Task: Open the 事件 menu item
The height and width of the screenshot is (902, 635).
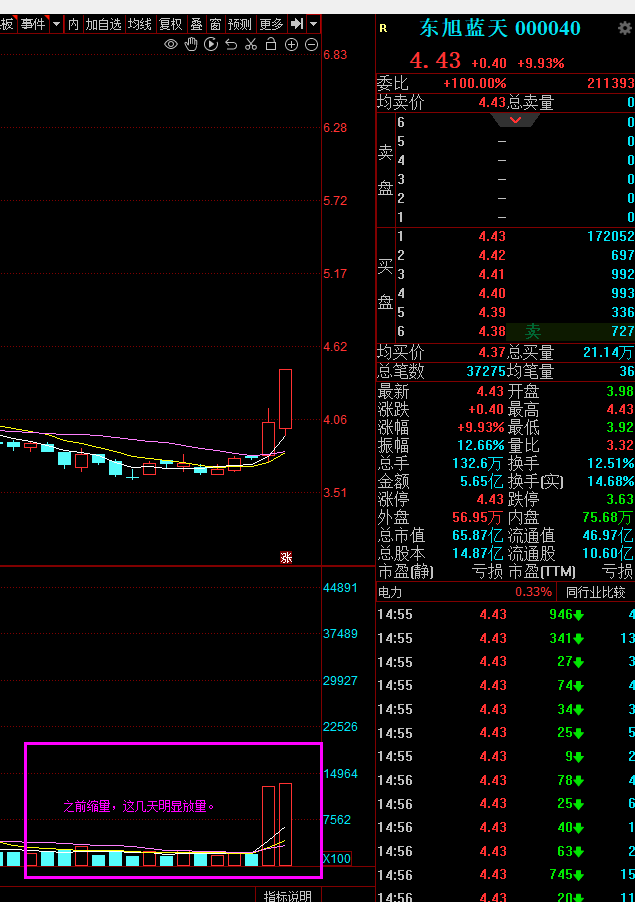Action: coord(33,24)
